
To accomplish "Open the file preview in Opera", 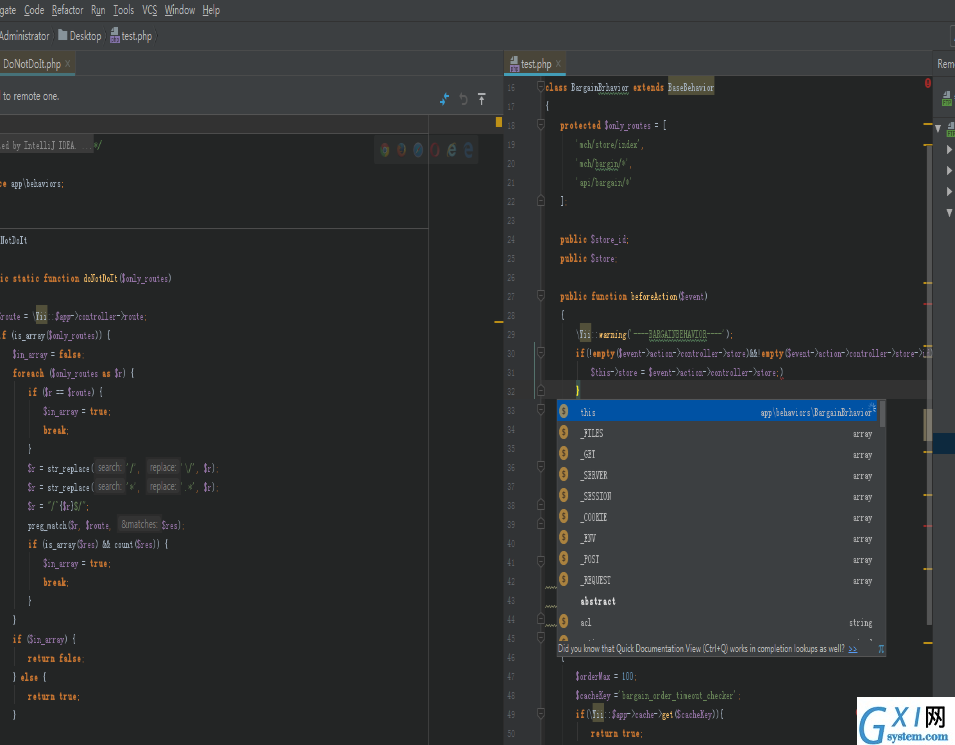I will point(435,150).
